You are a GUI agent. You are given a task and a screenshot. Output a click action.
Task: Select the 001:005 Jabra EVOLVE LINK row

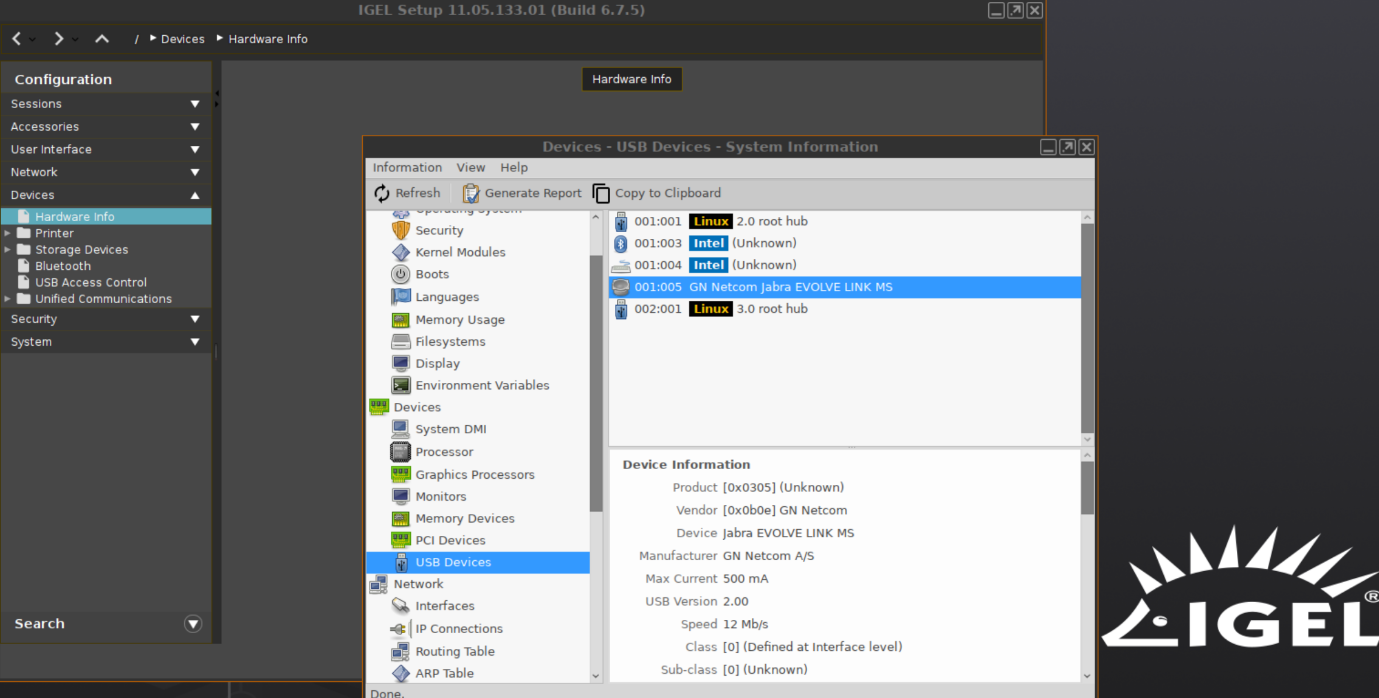point(845,287)
